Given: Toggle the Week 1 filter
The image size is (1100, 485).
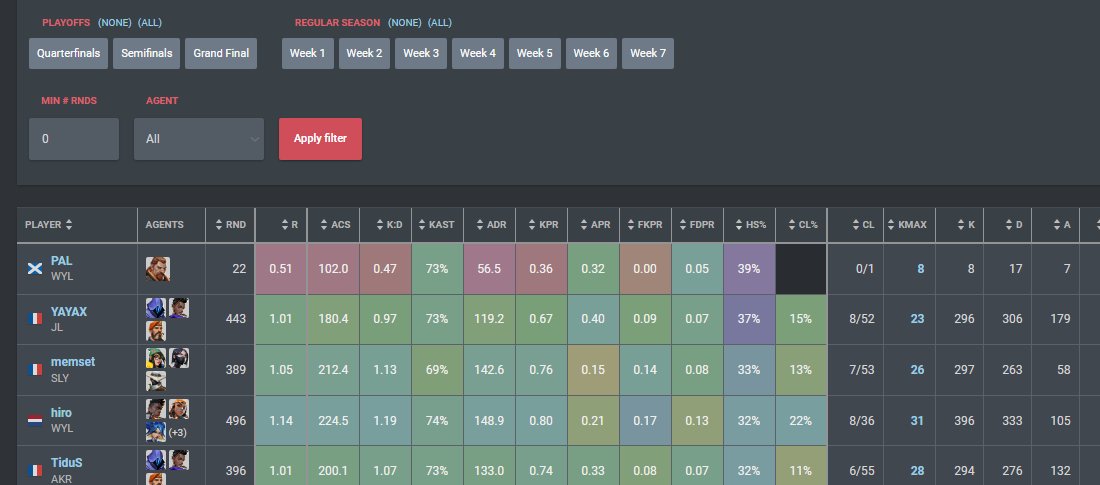Looking at the screenshot, I should click(x=308, y=53).
